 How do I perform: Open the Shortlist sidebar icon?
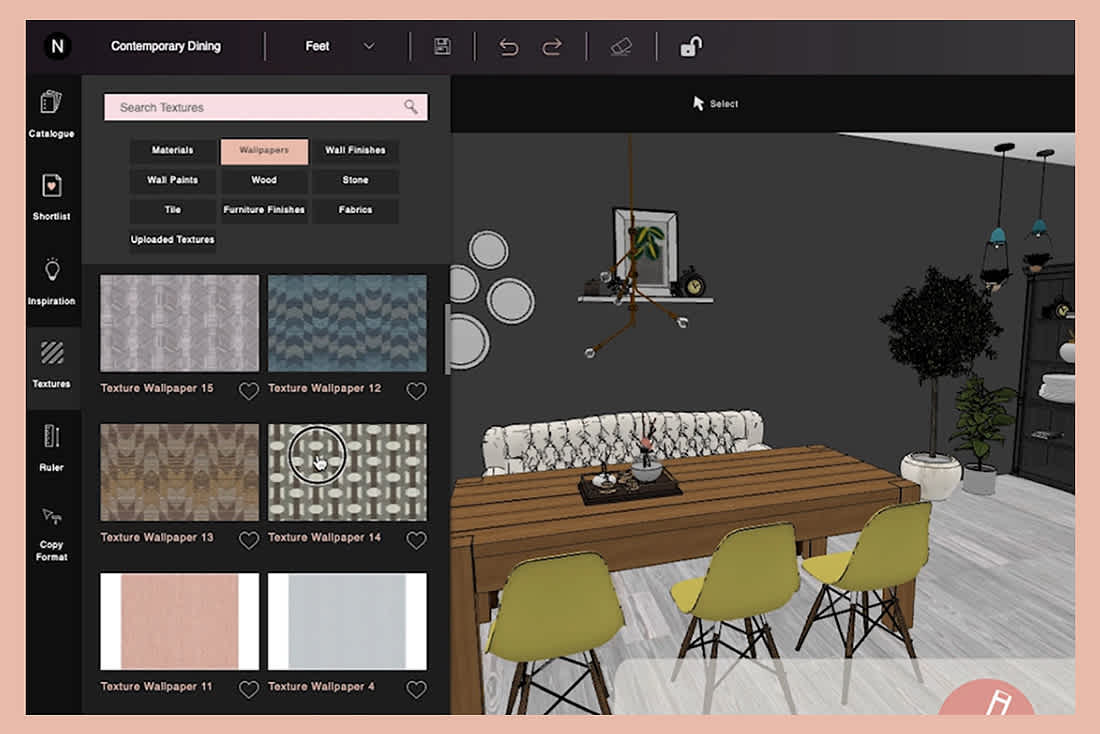coord(51,195)
